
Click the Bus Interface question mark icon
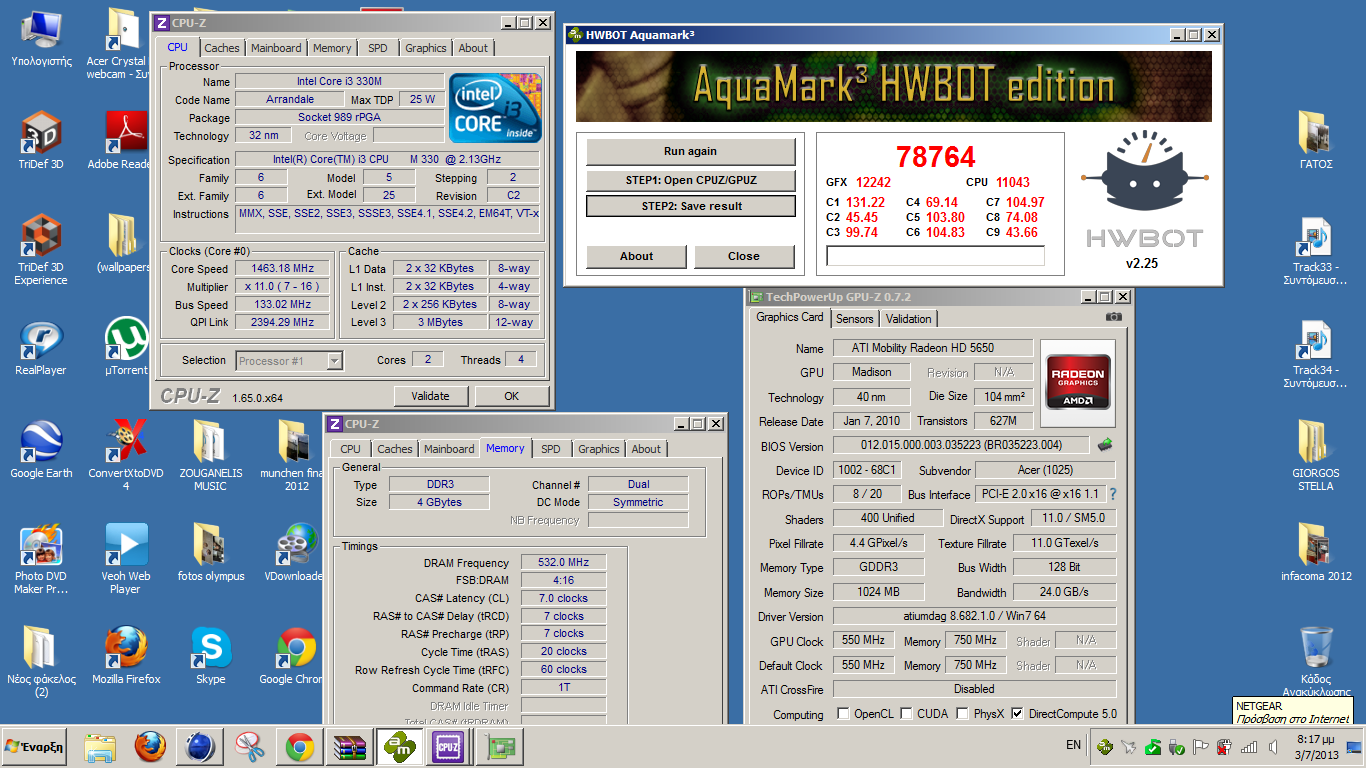tap(1112, 494)
